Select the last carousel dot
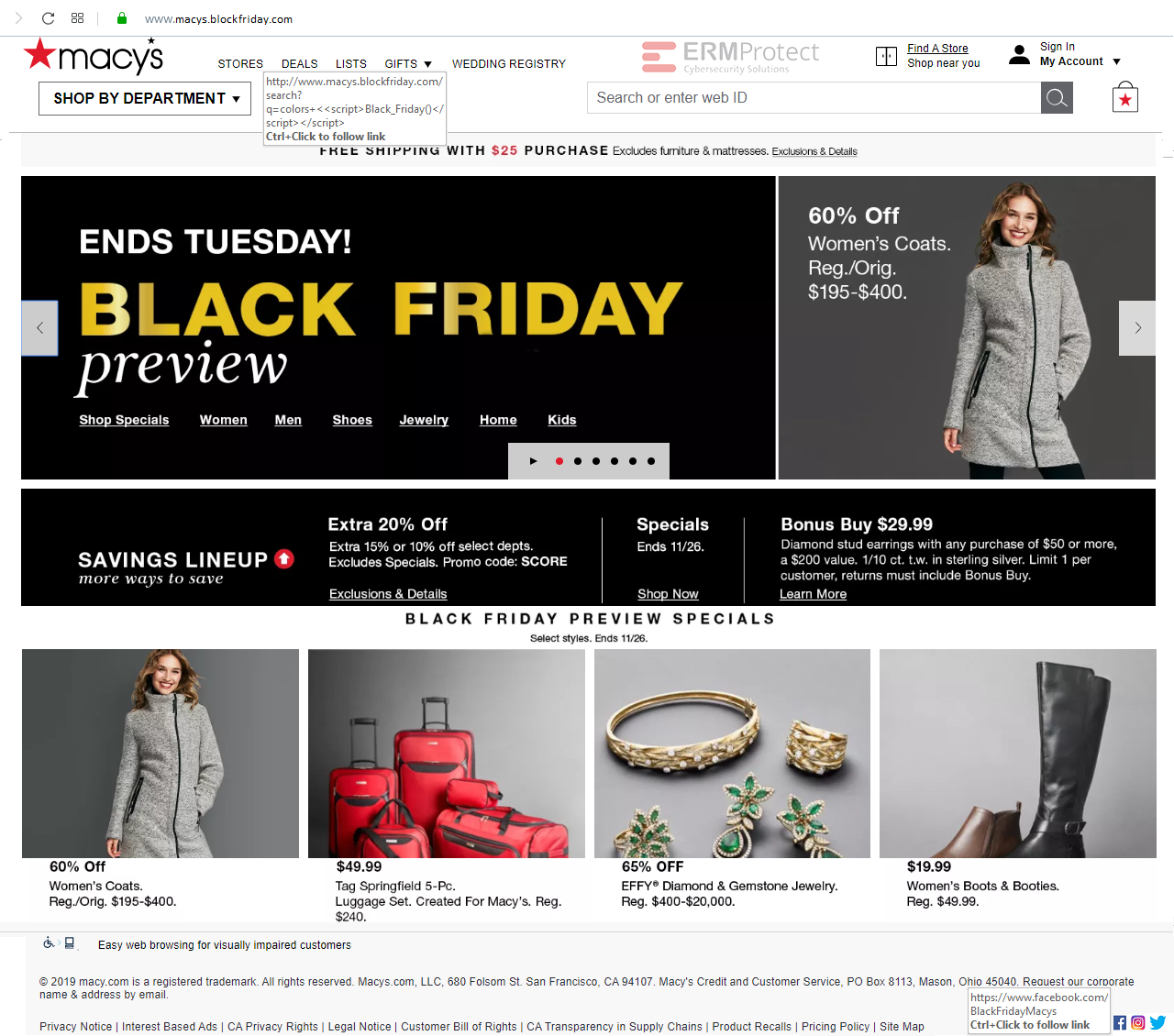 pyautogui.click(x=651, y=461)
